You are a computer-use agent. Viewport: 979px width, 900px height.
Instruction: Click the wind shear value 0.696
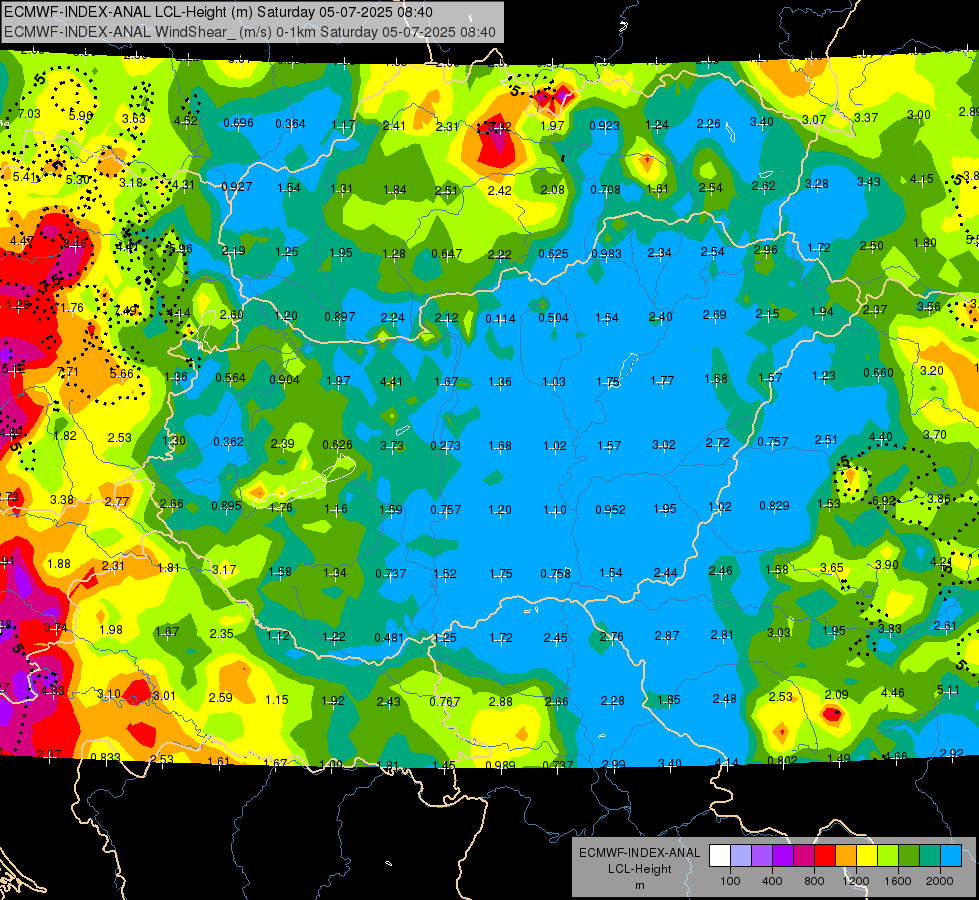[x=239, y=122]
